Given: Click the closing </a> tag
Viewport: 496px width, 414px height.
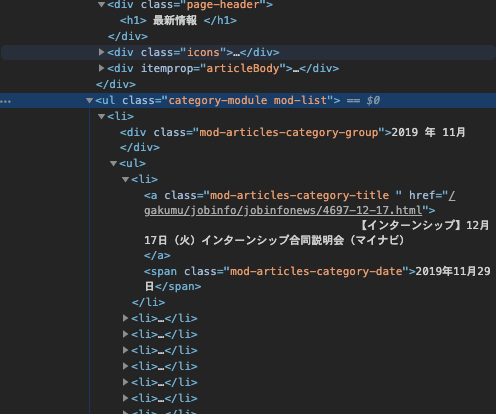Looking at the screenshot, I should coord(157,256).
